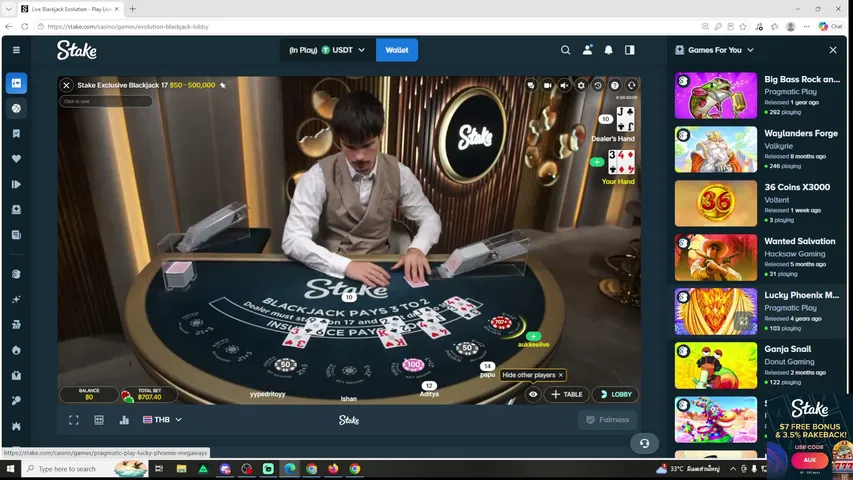Image resolution: width=853 pixels, height=480 pixels.
Task: Open Lucky Phoenix Megaways thumbnail
Action: coord(716,311)
